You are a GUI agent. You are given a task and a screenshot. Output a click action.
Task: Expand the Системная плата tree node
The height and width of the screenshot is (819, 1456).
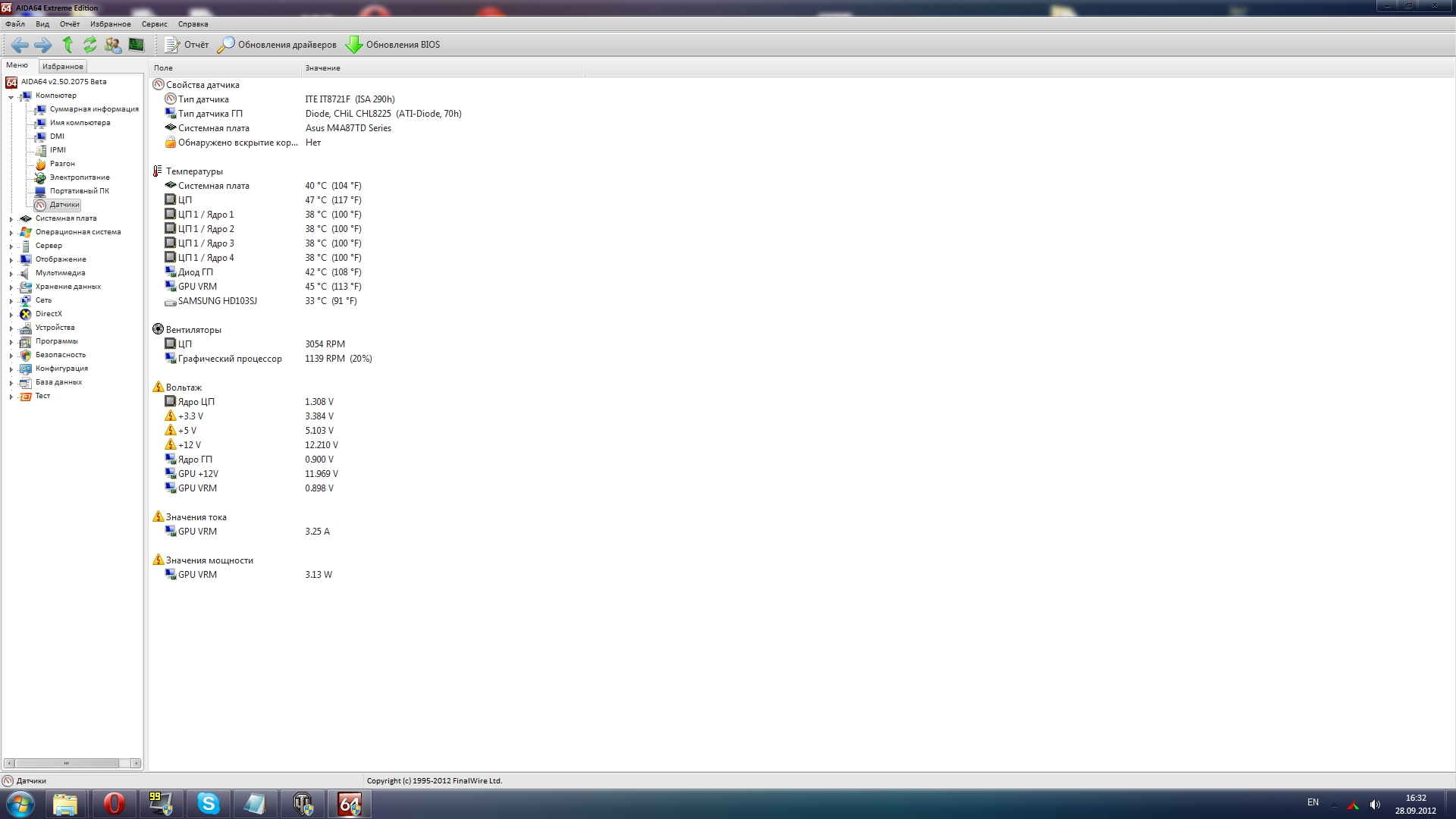(11, 219)
